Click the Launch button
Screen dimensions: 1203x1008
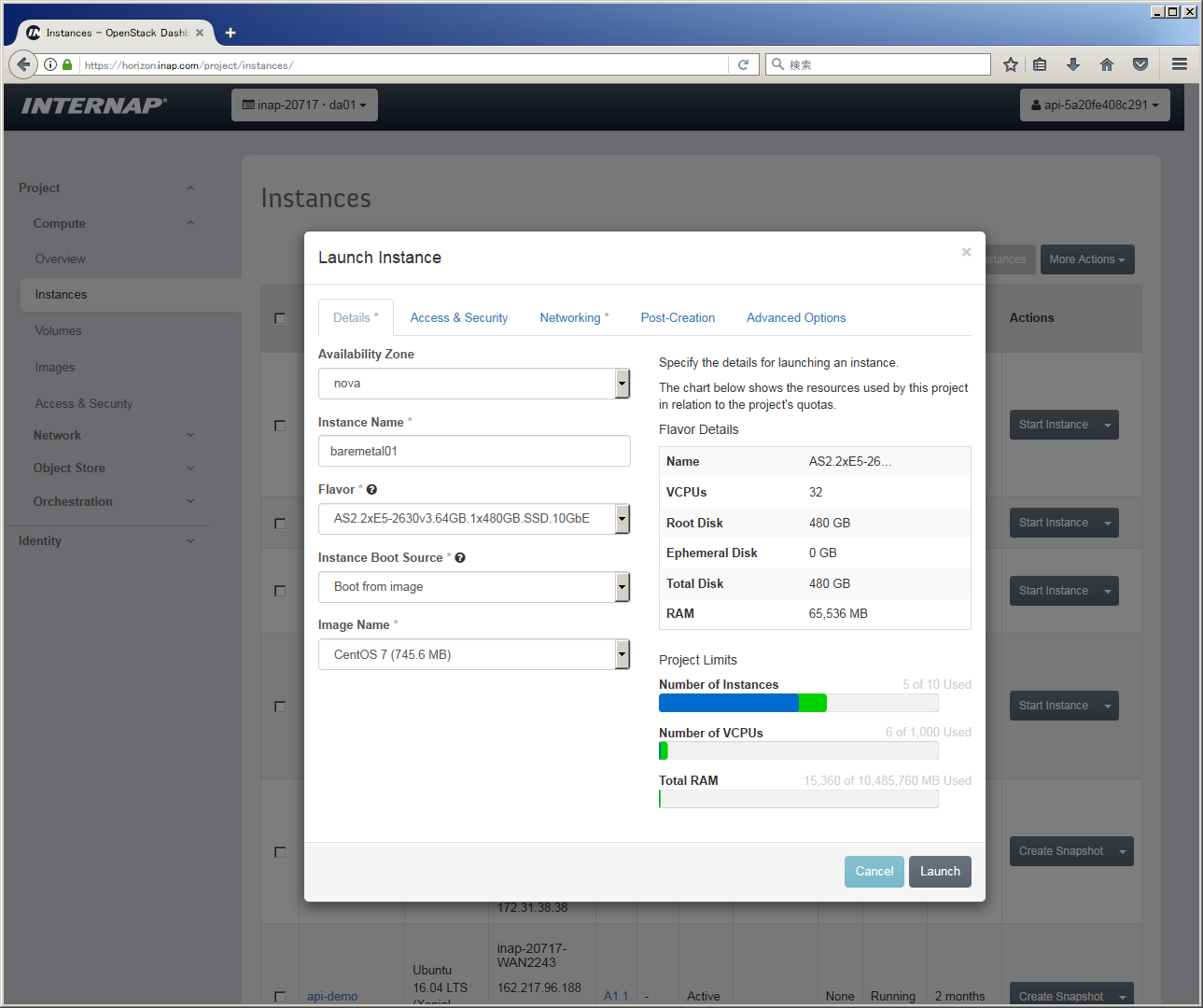tap(940, 872)
